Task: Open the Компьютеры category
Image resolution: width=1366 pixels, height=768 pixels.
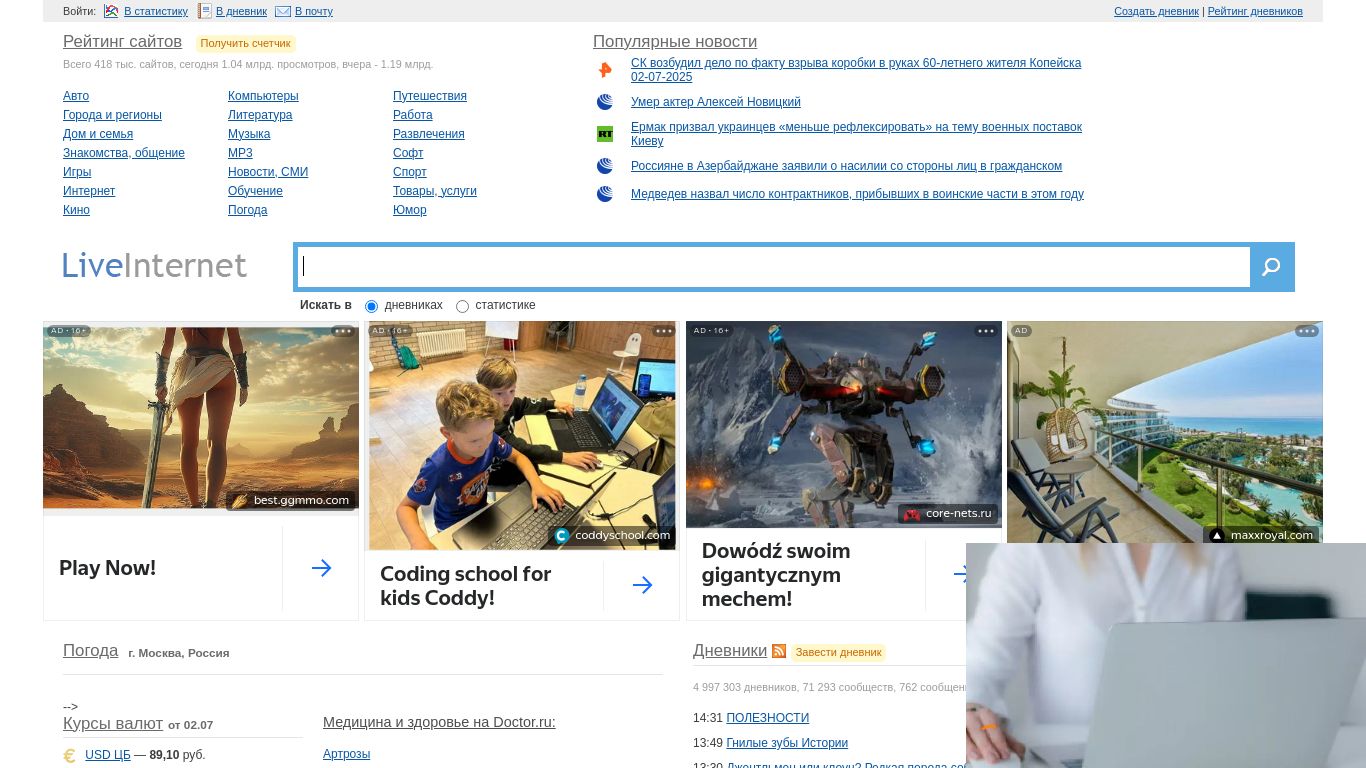Action: coord(263,96)
